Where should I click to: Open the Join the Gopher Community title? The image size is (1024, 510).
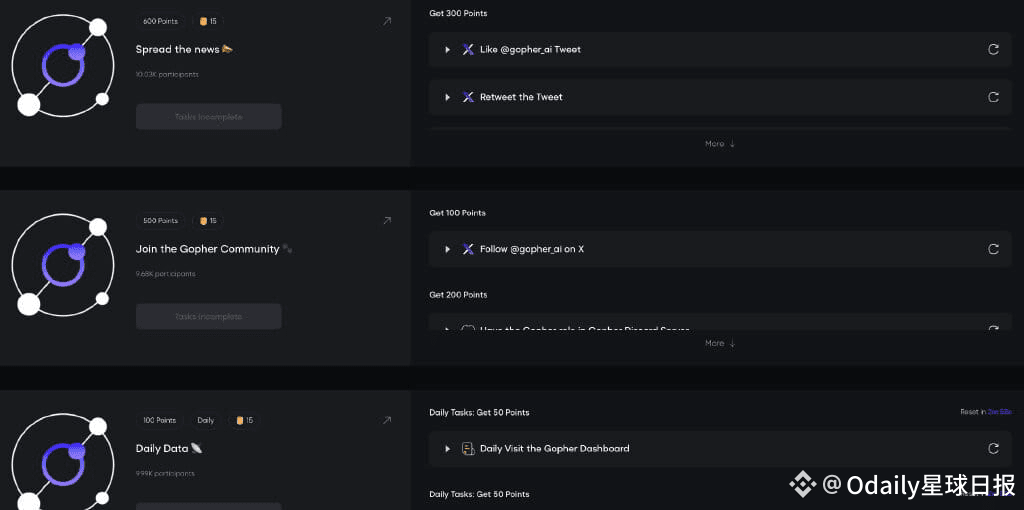coord(207,249)
